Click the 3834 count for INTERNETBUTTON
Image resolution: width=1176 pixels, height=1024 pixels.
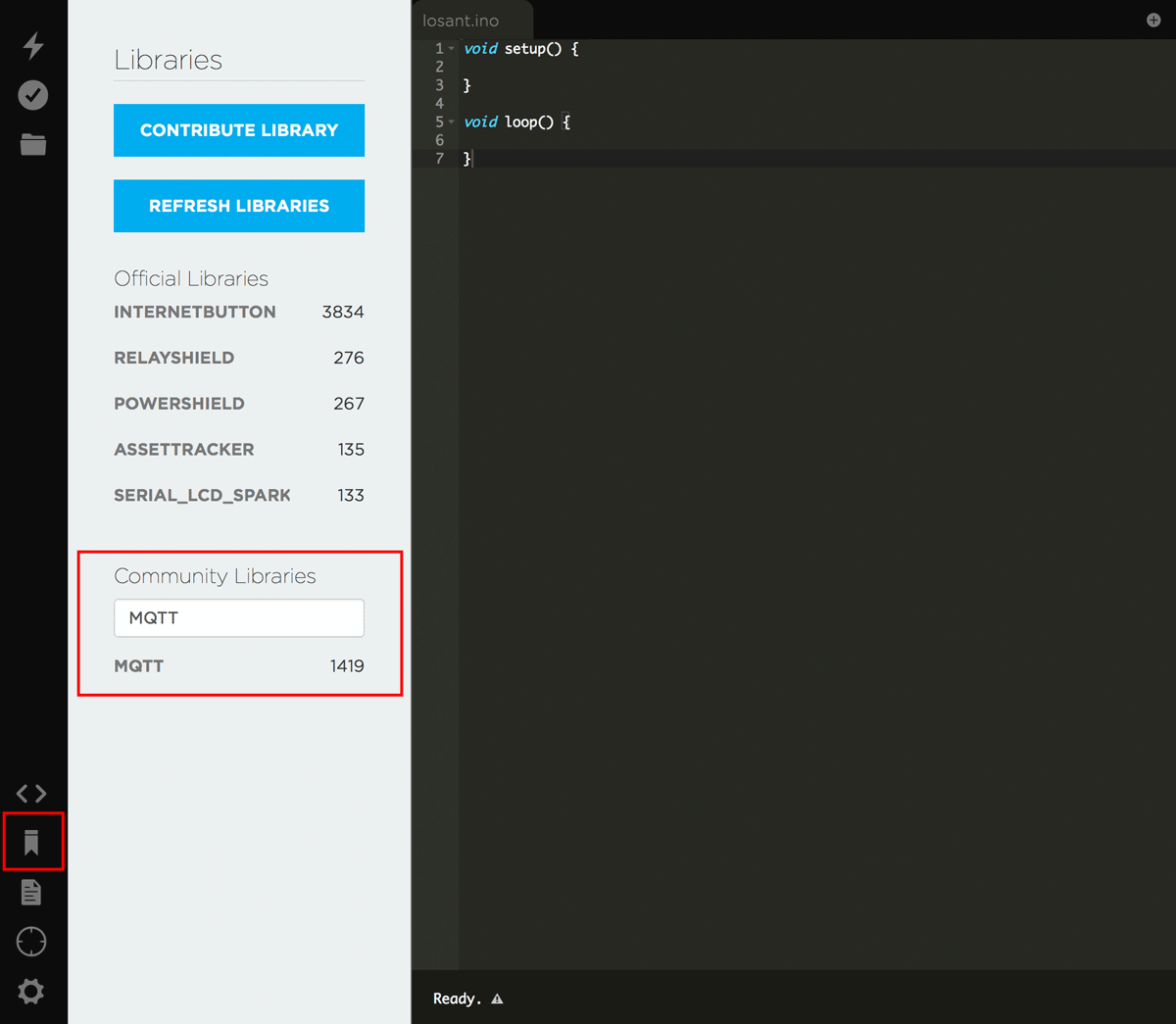tap(343, 312)
